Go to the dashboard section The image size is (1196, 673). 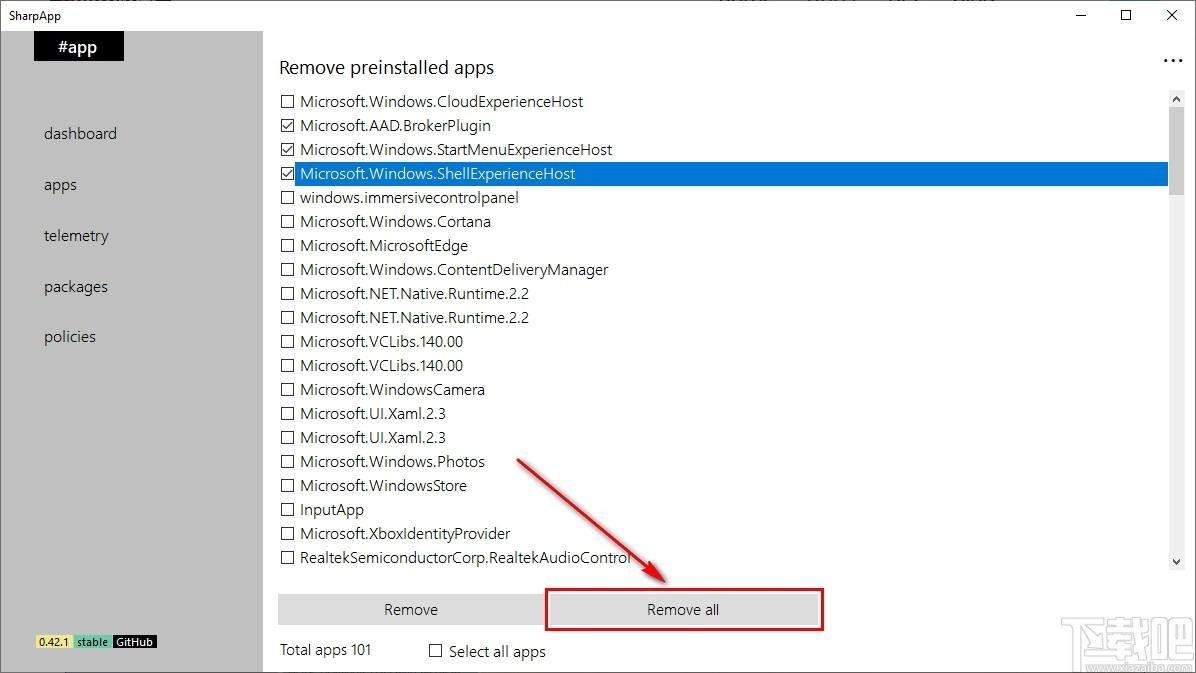pyautogui.click(x=80, y=134)
